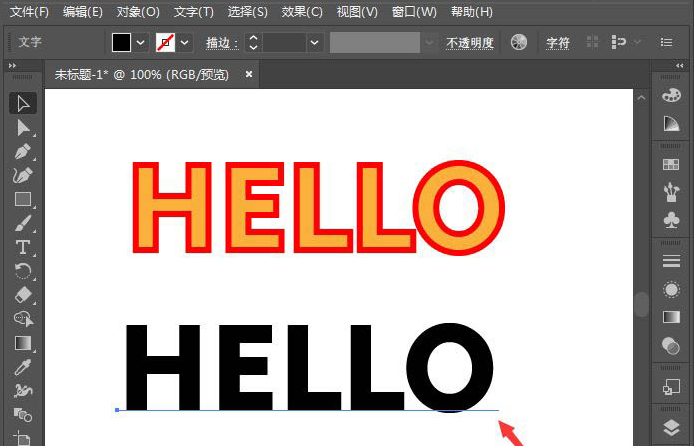694x446 pixels.
Task: Open the control bar panel menu list icon
Action: pyautogui.click(x=666, y=42)
